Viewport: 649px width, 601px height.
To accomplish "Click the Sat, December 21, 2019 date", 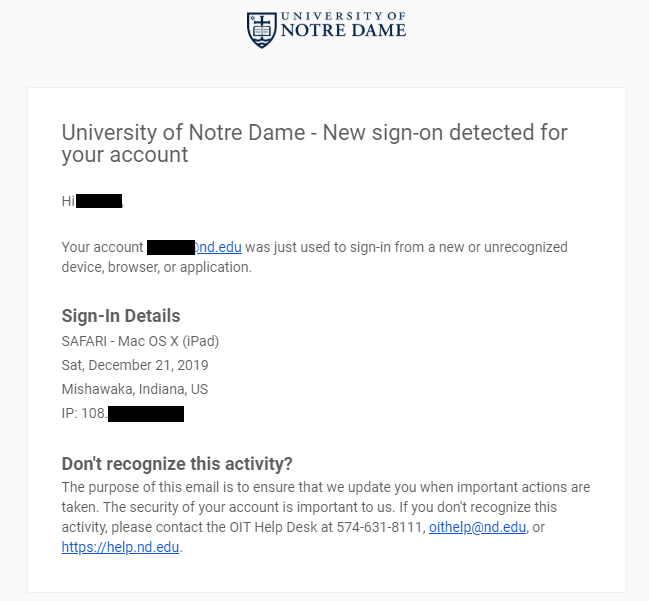I will click(x=135, y=365).
